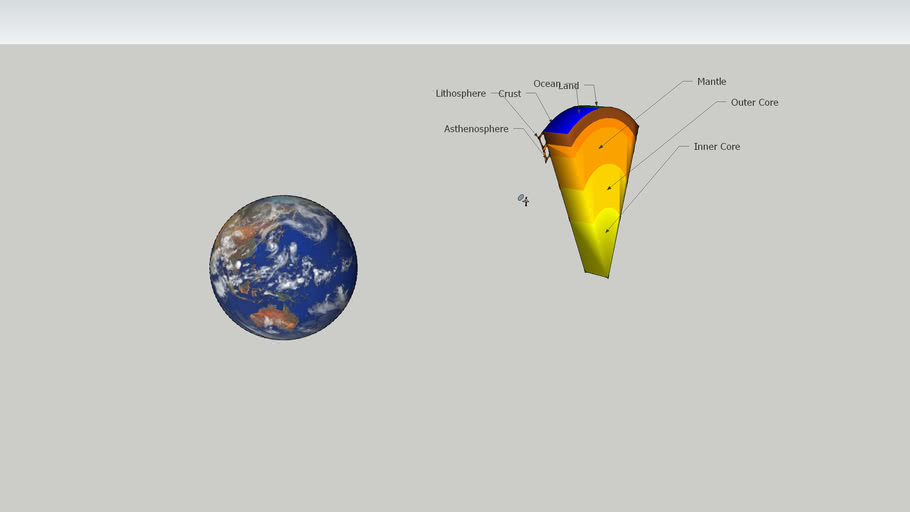Click the Inner Core text label
Screen dimensions: 910x512
(716, 147)
